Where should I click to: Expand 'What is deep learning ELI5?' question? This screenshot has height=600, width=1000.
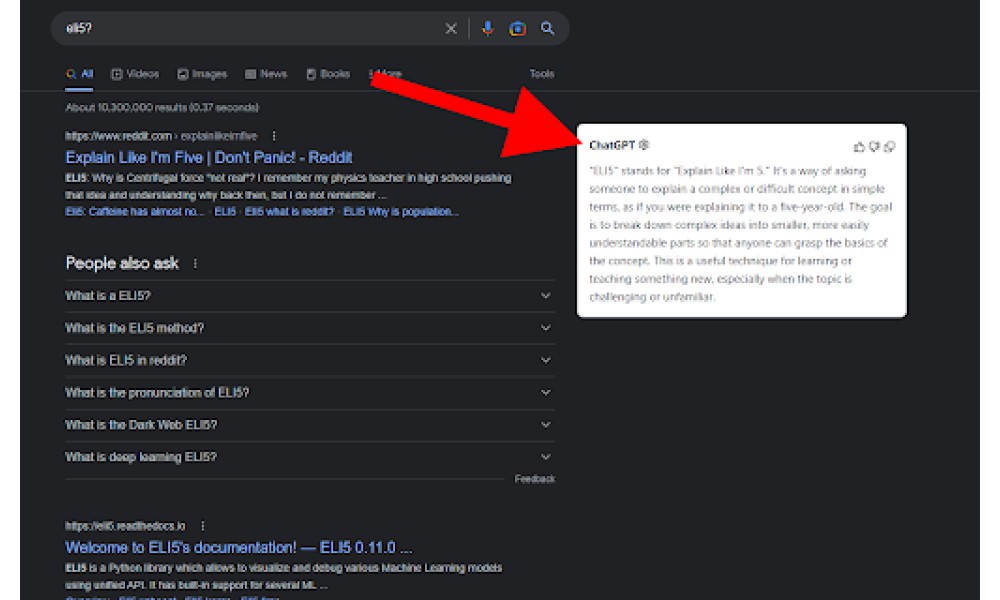point(310,457)
